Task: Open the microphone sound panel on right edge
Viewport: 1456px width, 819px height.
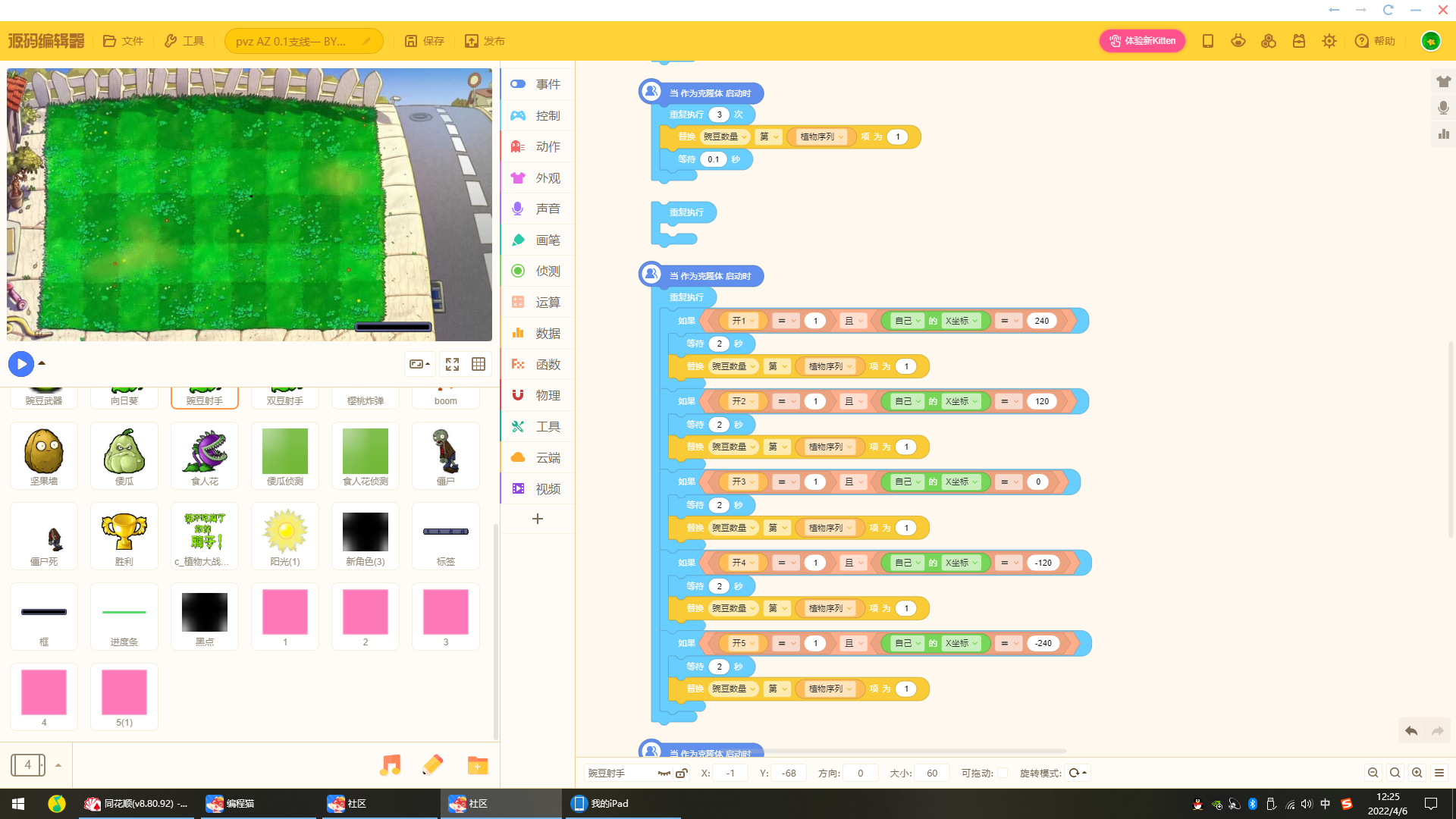Action: pyautogui.click(x=1443, y=108)
